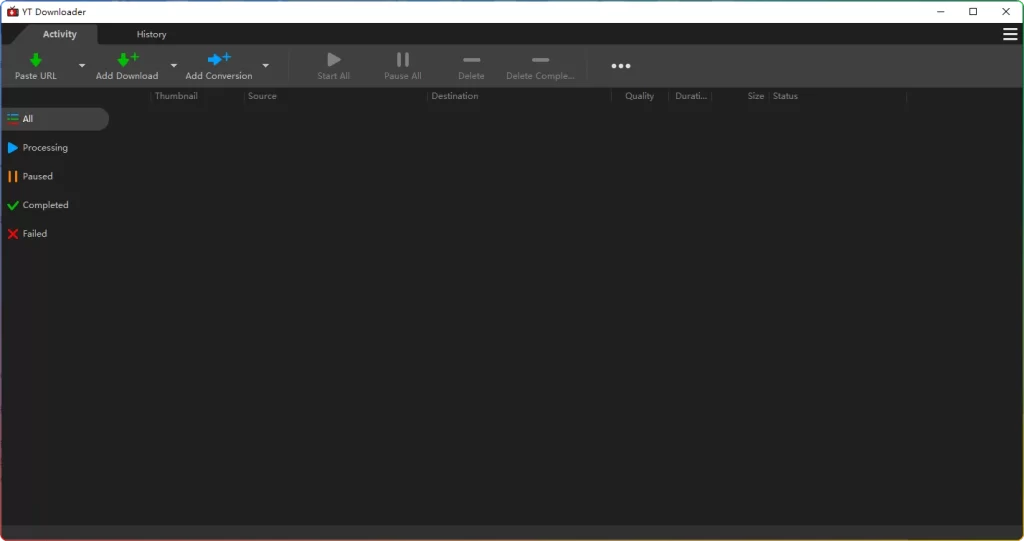This screenshot has width=1024, height=541.
Task: Open the three-dots more options button
Action: tap(621, 66)
